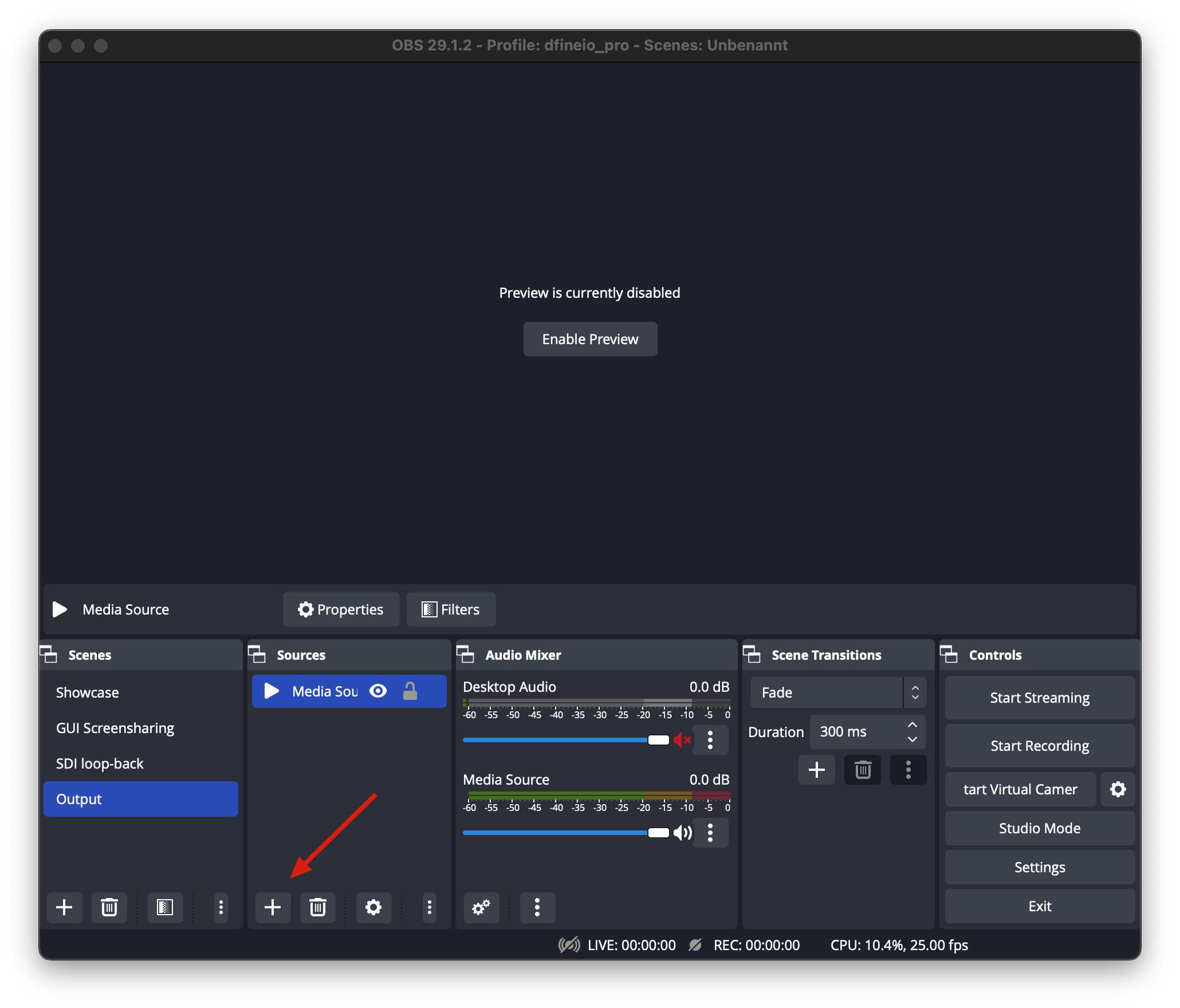This screenshot has height=1008, width=1180.
Task: Increase duration with up arrow
Action: point(912,725)
